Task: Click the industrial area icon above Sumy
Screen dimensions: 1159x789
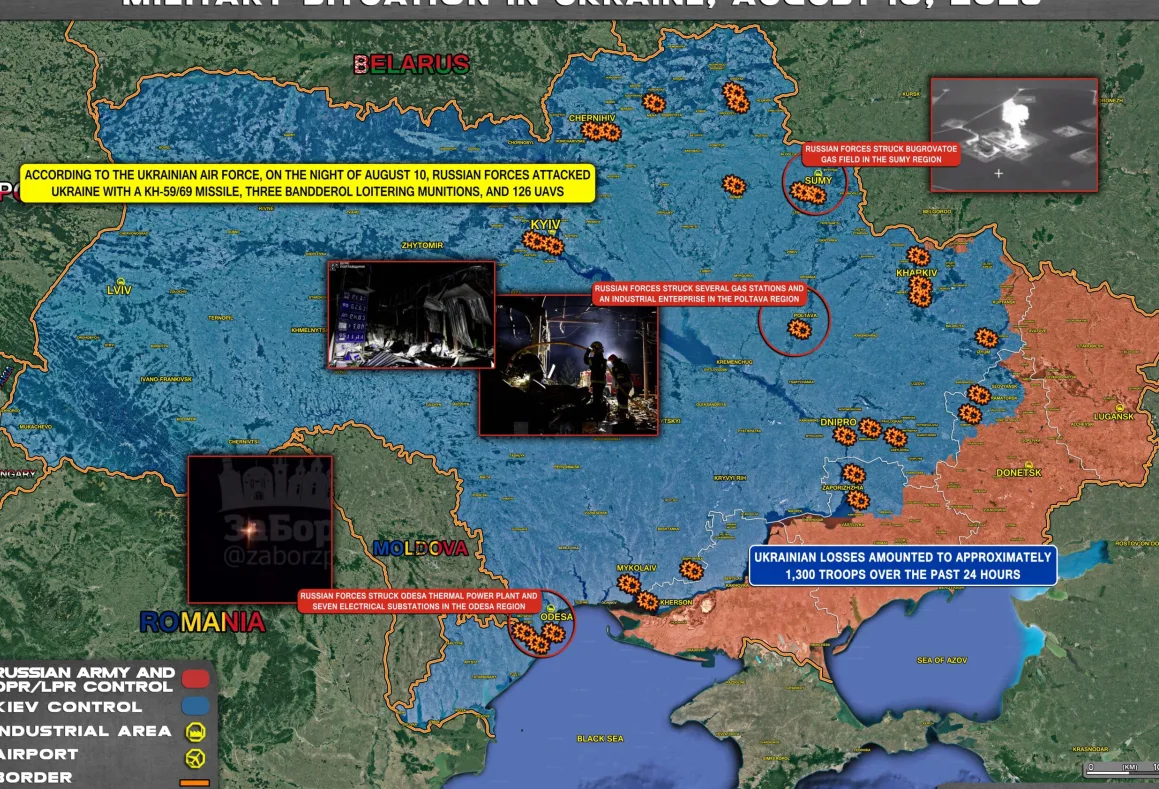Action: tap(818, 172)
